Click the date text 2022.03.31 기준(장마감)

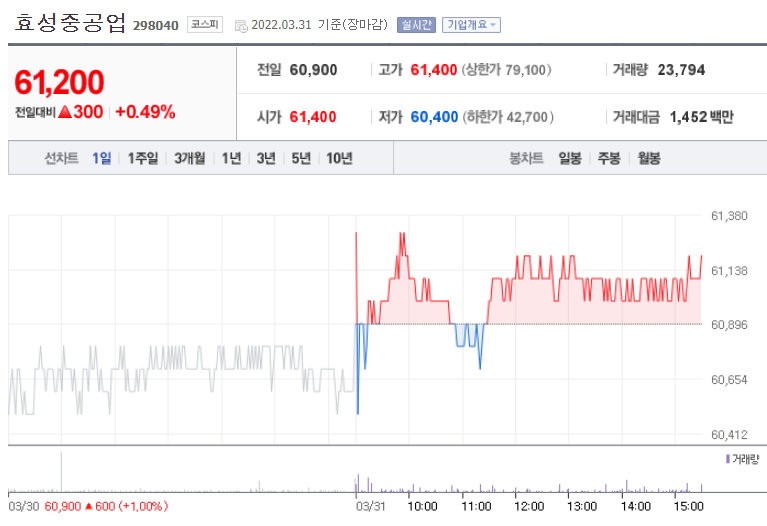(319, 24)
